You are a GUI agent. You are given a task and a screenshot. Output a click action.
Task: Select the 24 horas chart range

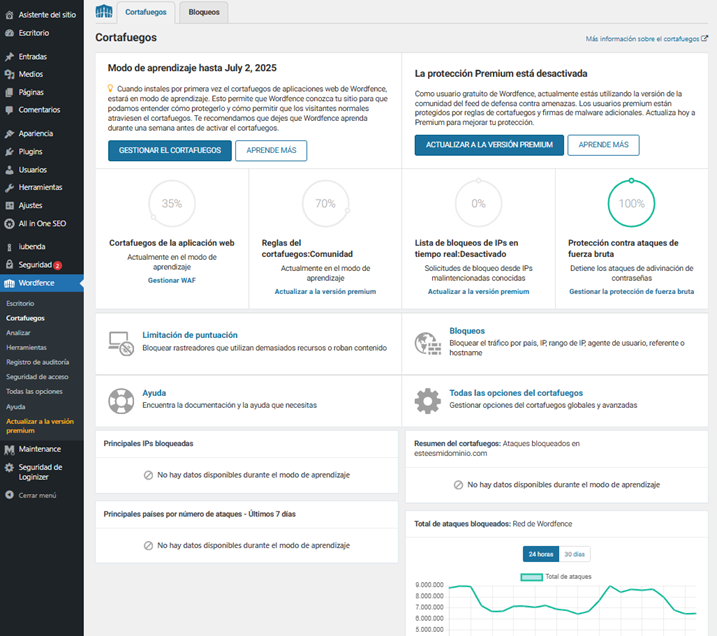541,554
